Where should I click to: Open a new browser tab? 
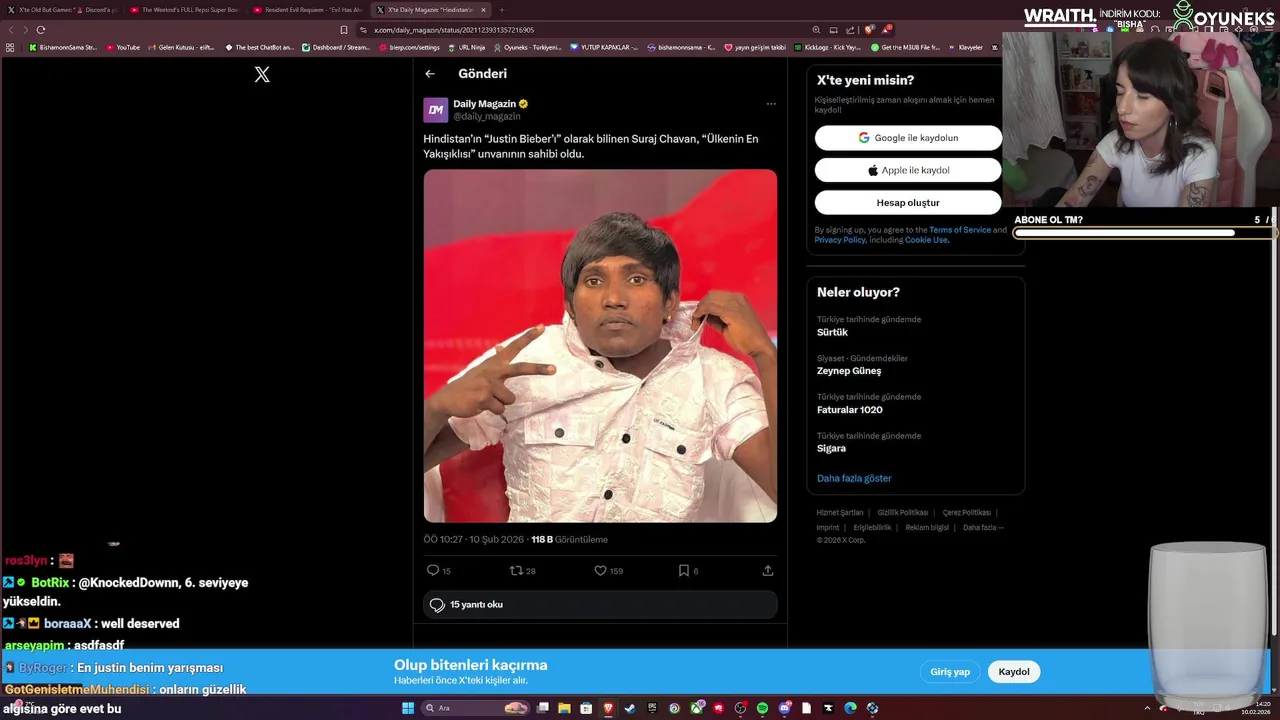502,10
